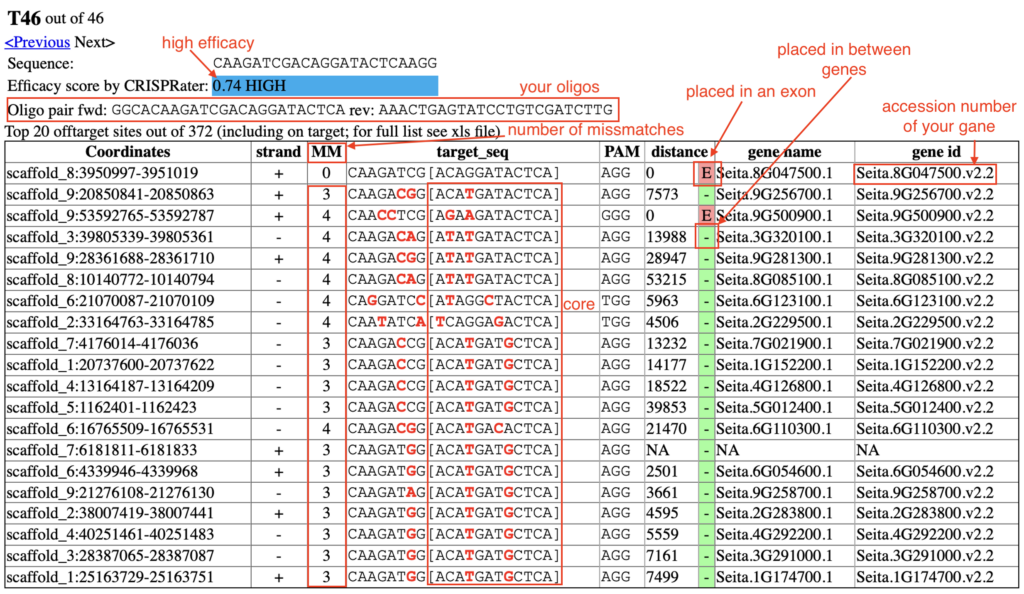Click the Previous link

pyautogui.click(x=37, y=42)
